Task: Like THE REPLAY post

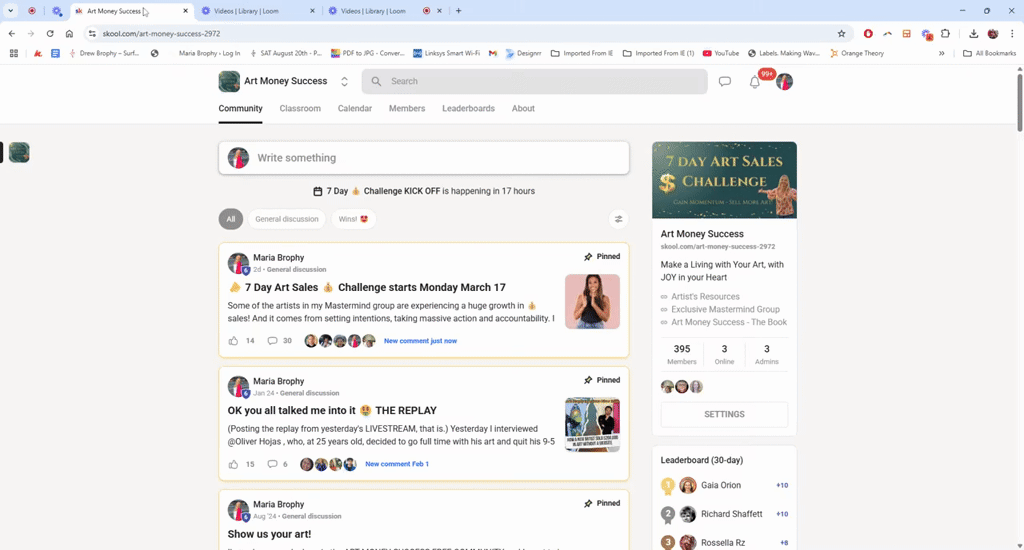Action: coord(233,464)
